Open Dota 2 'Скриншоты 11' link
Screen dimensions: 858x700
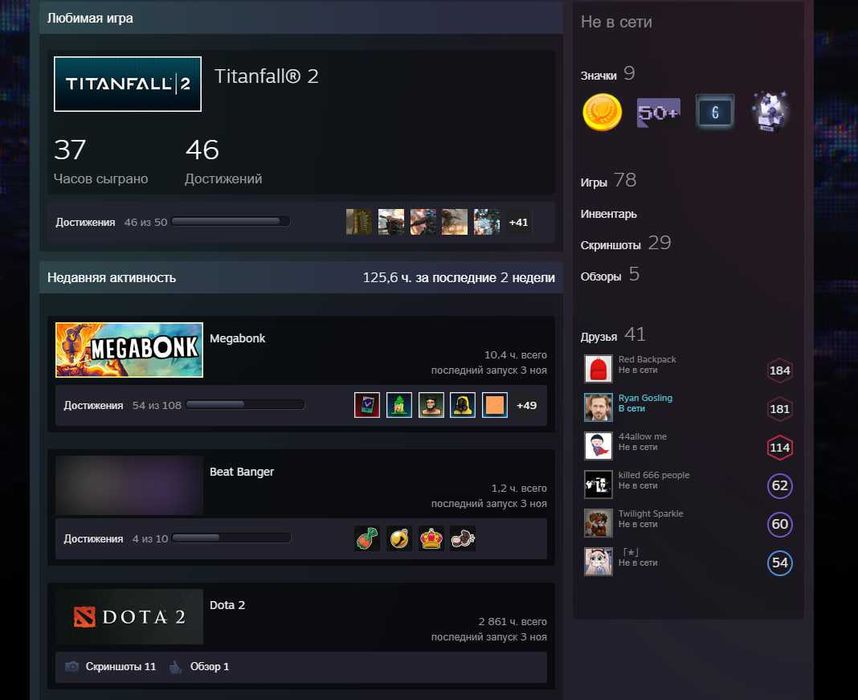coord(120,667)
